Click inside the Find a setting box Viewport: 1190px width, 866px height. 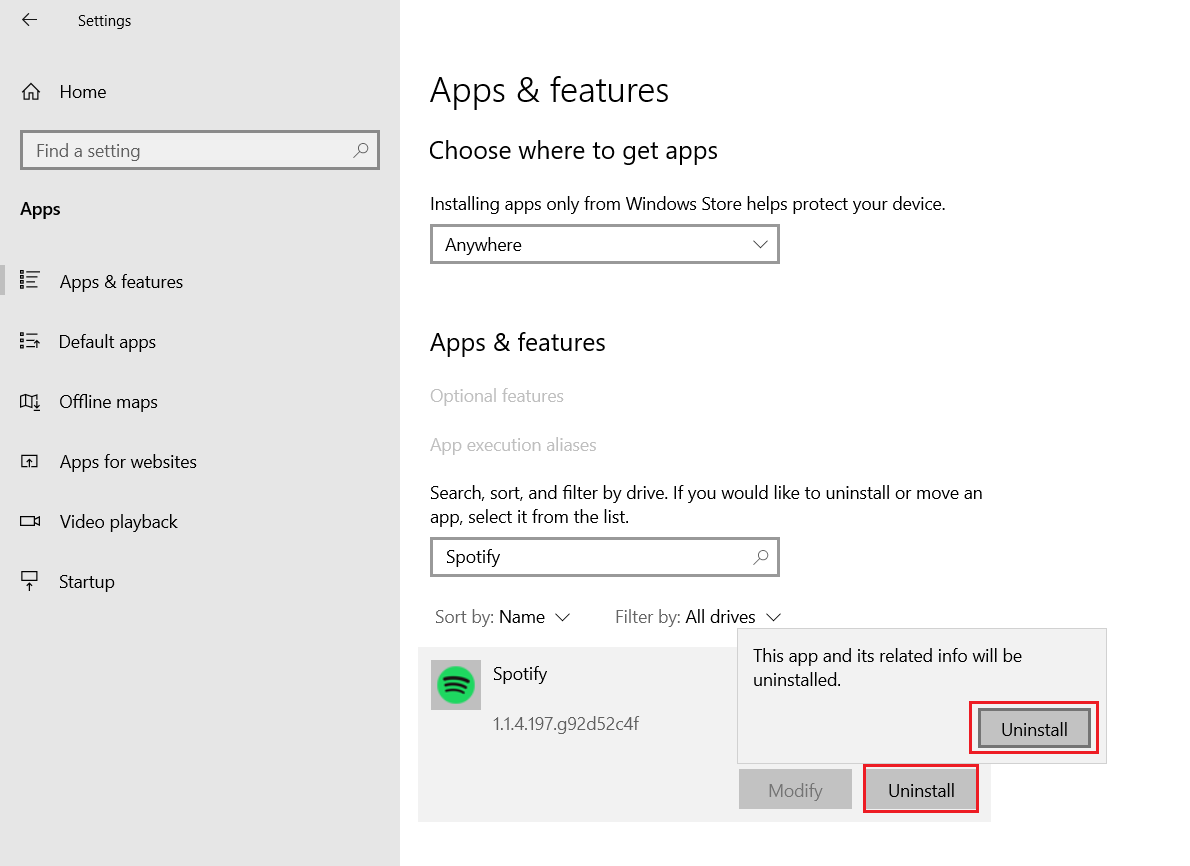[x=180, y=150]
